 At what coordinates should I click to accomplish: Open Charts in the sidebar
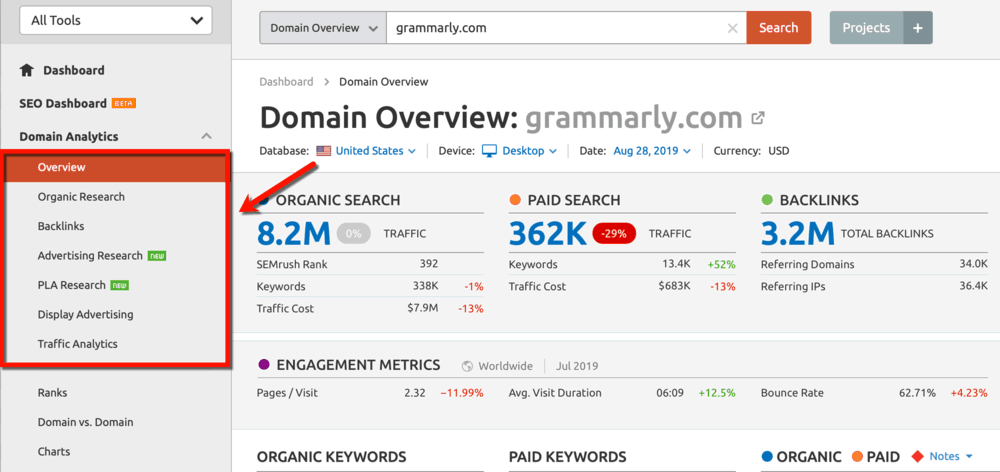coord(54,452)
